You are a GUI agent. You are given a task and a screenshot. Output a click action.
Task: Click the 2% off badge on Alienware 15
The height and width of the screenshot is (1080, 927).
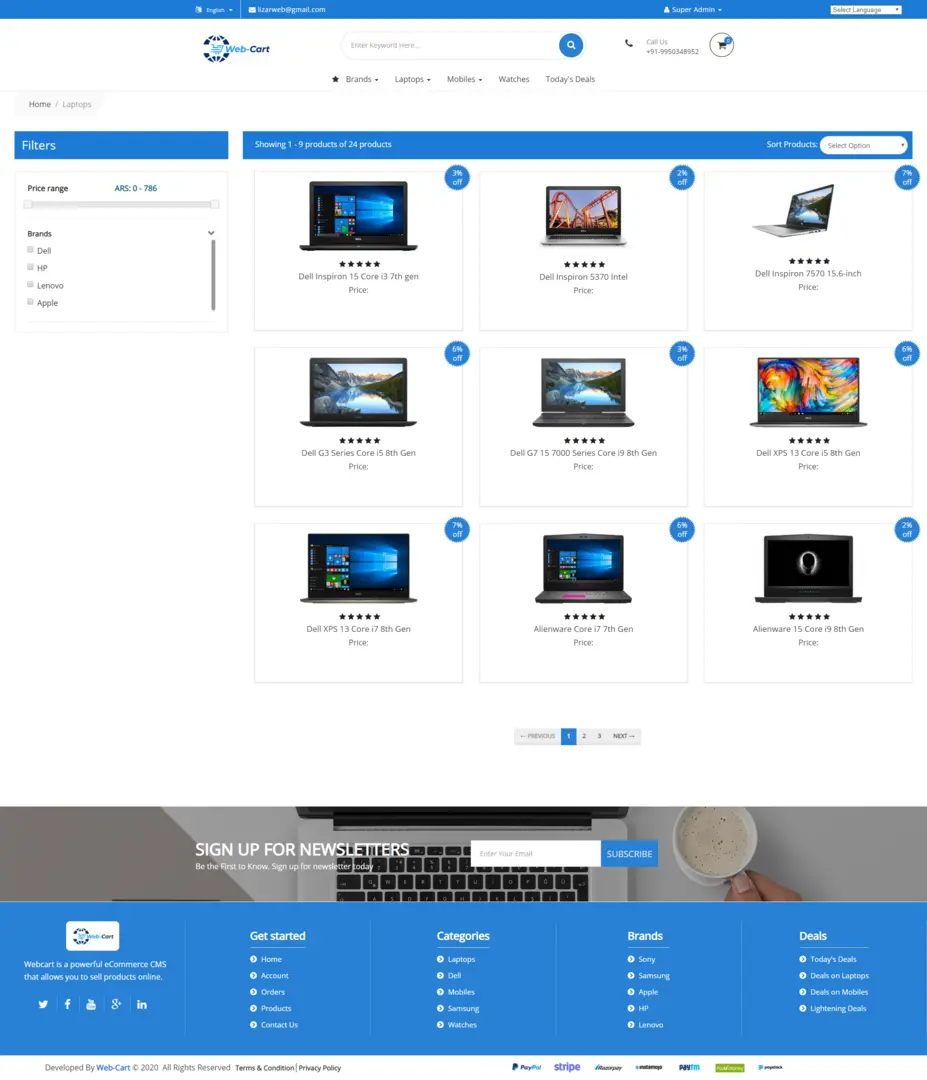pyautogui.click(x=907, y=530)
